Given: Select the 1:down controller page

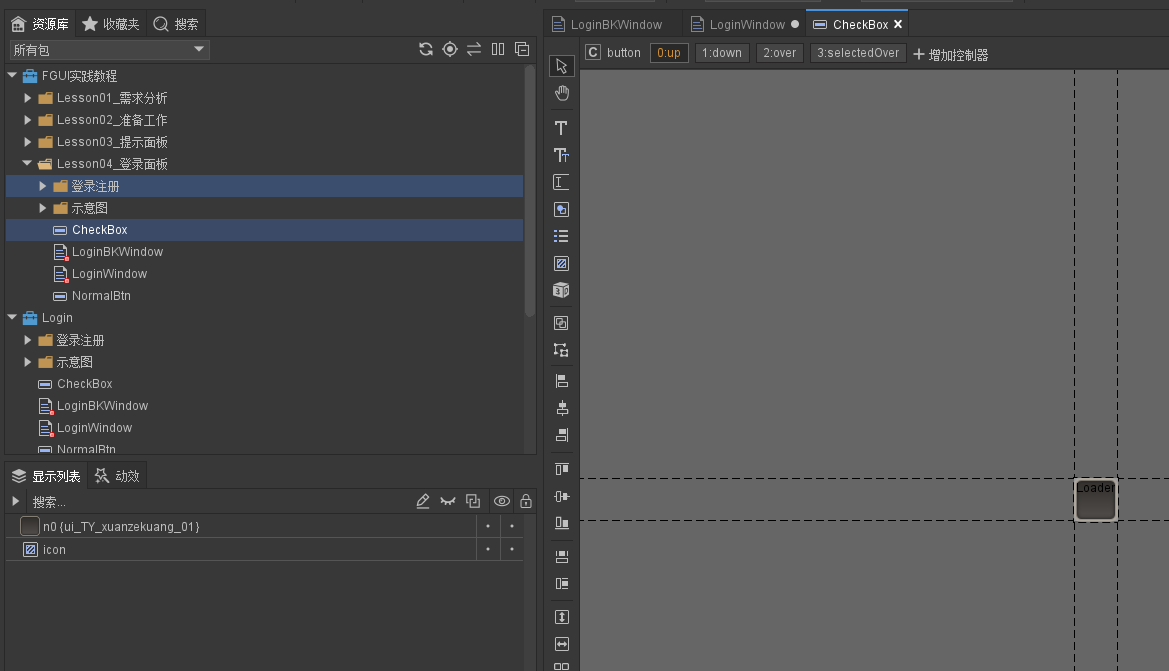Looking at the screenshot, I should point(721,53).
